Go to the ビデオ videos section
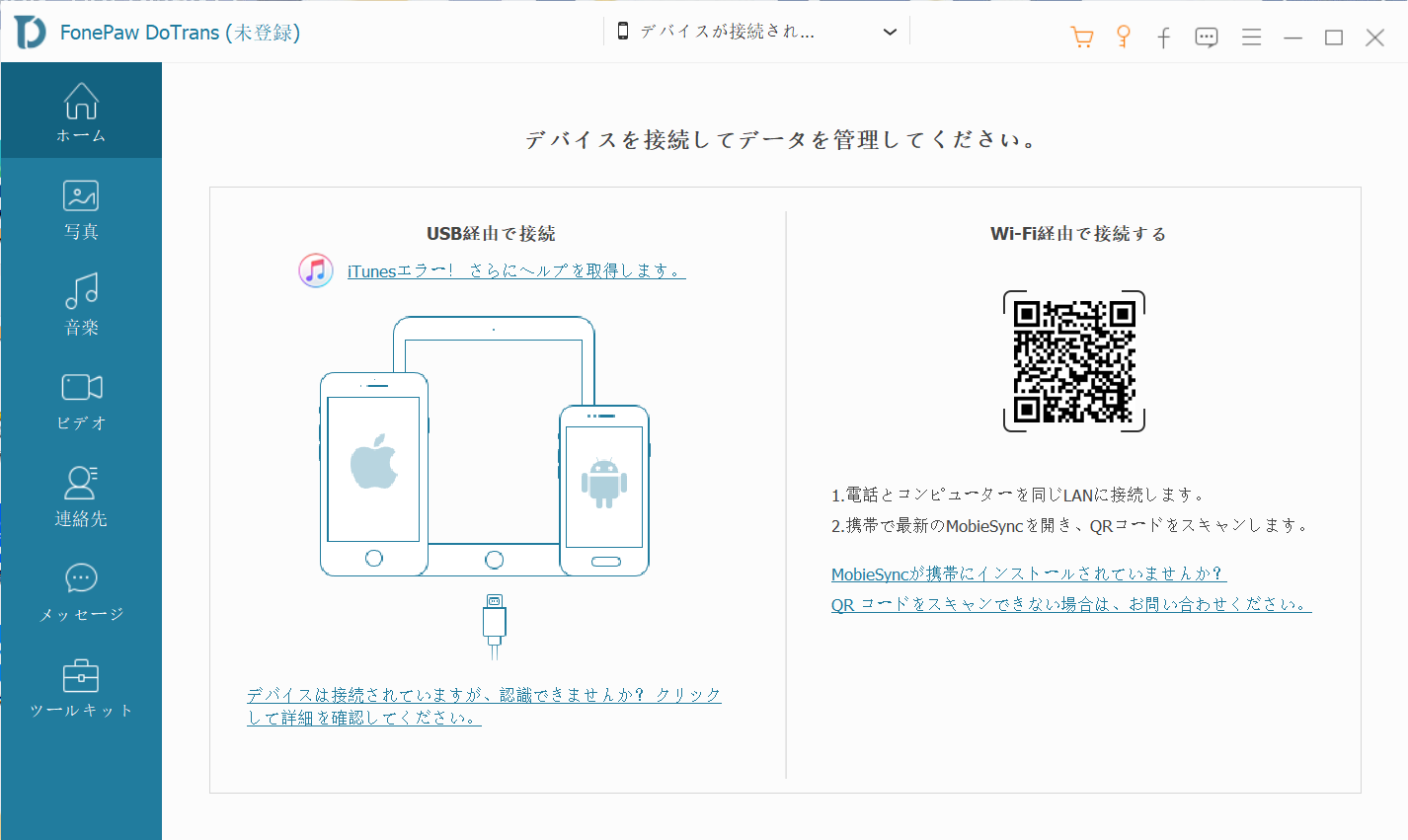 (x=81, y=401)
